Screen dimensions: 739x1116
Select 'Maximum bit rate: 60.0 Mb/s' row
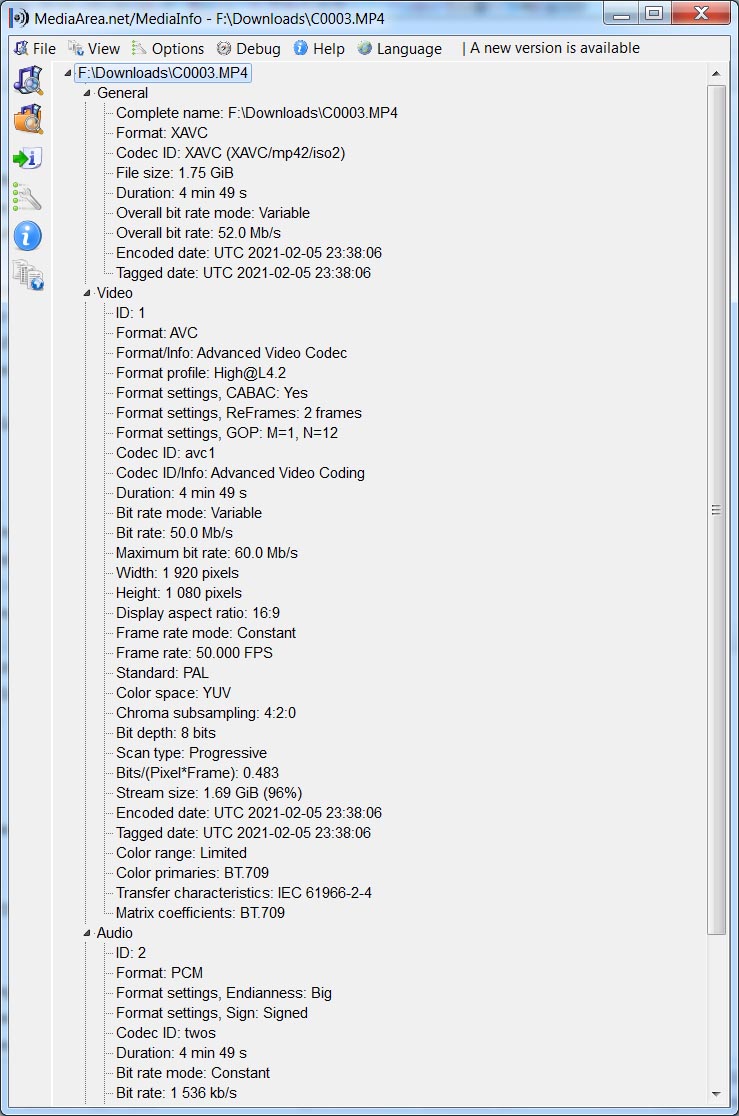pos(206,553)
